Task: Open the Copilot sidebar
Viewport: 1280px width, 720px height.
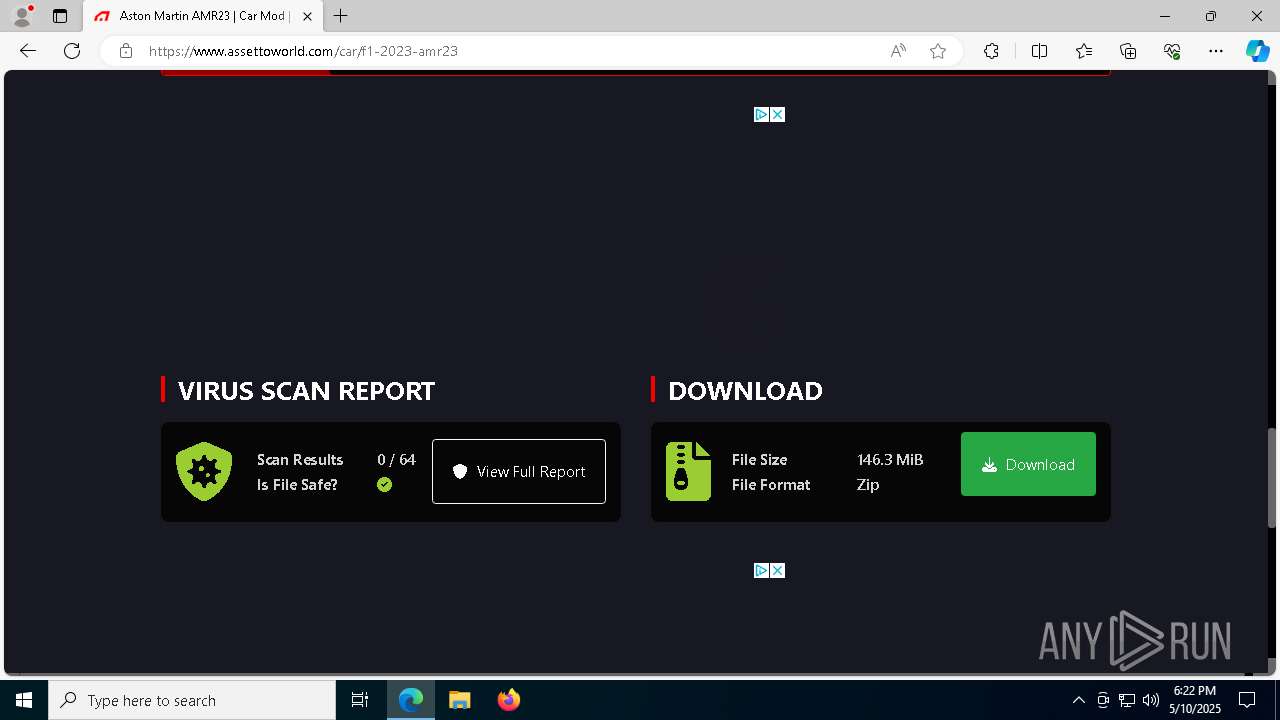Action: 1257,51
